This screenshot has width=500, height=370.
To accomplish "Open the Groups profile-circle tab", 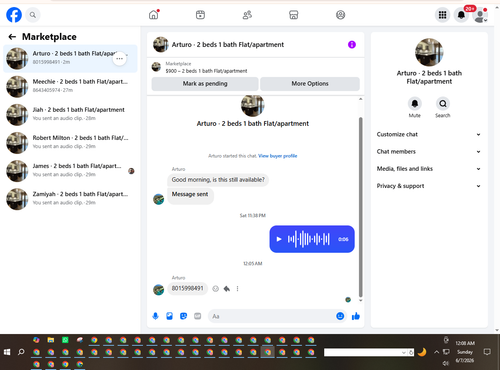I will click(340, 15).
